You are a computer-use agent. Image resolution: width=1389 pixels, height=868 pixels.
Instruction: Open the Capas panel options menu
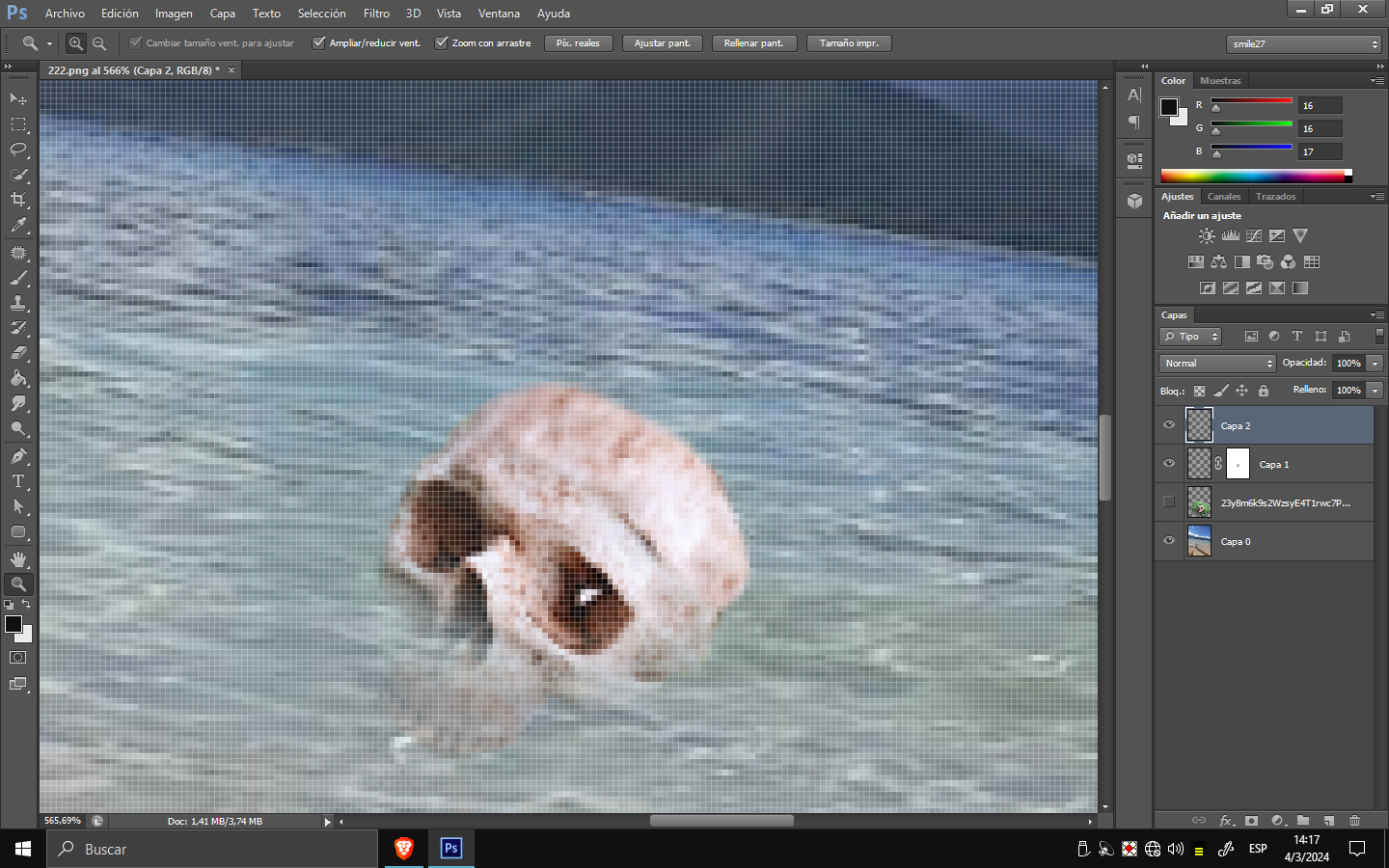click(1377, 315)
